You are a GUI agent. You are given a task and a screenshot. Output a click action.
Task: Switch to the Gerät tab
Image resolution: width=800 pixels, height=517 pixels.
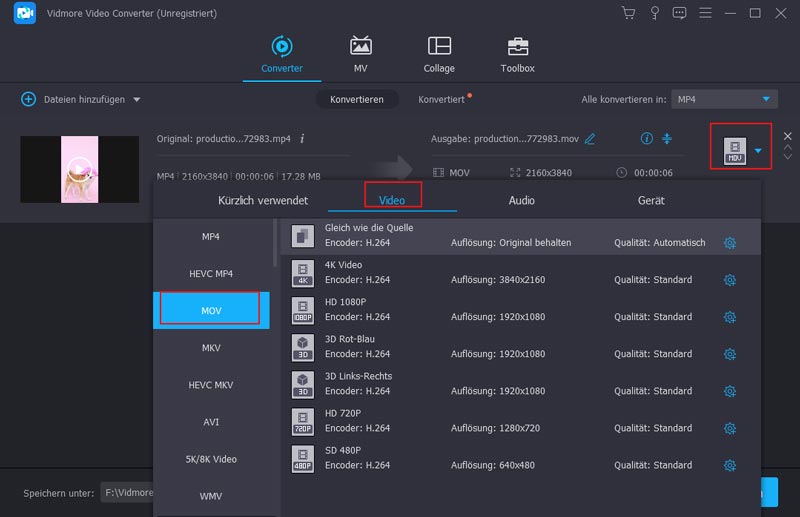[x=651, y=200]
